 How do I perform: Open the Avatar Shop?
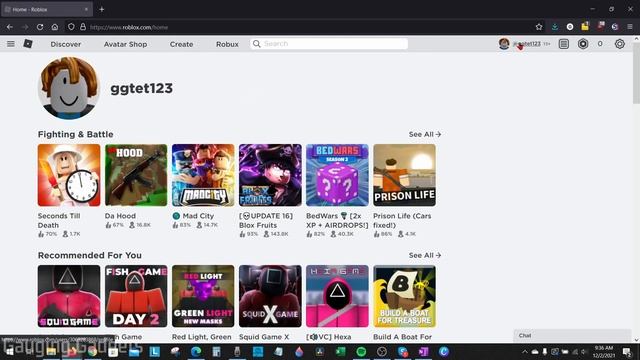pos(125,44)
